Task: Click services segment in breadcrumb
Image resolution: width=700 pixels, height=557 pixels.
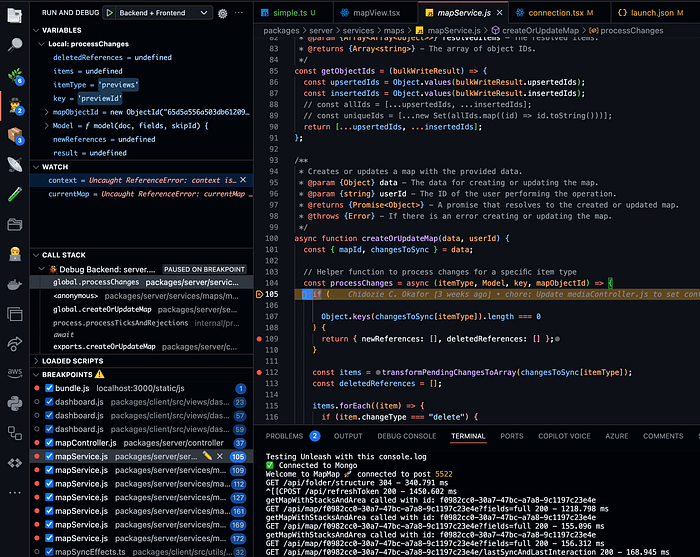Action: [358, 30]
